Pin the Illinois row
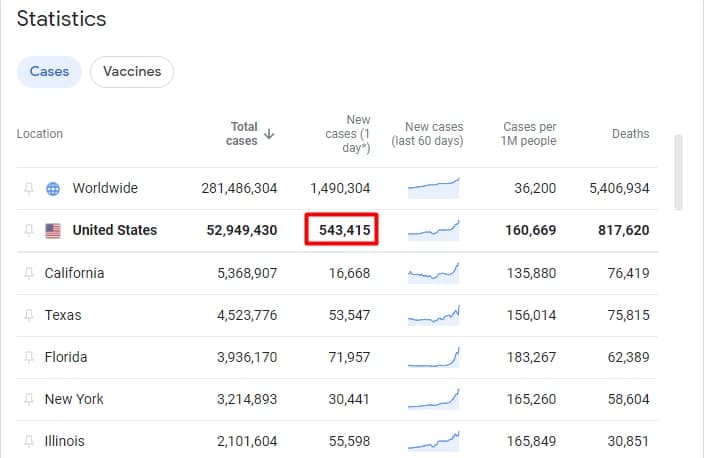 (x=29, y=441)
